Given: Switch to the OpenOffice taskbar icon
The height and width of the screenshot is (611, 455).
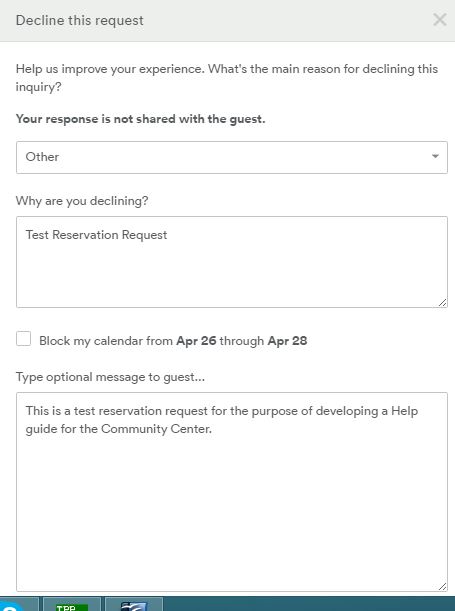Looking at the screenshot, I should pyautogui.click(x=134, y=604).
